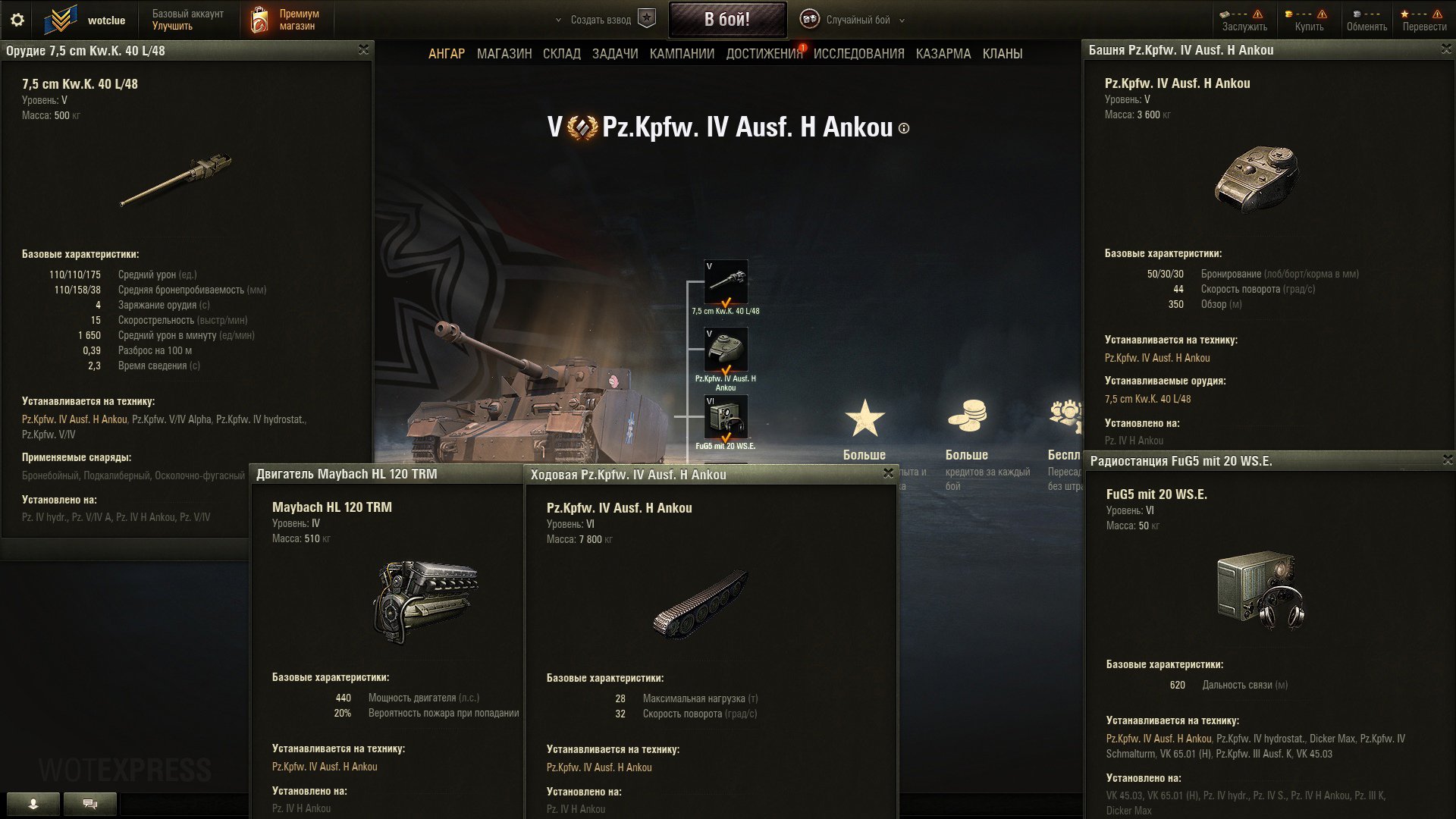
Task: Click the platoon star emblem icon
Action: click(646, 19)
